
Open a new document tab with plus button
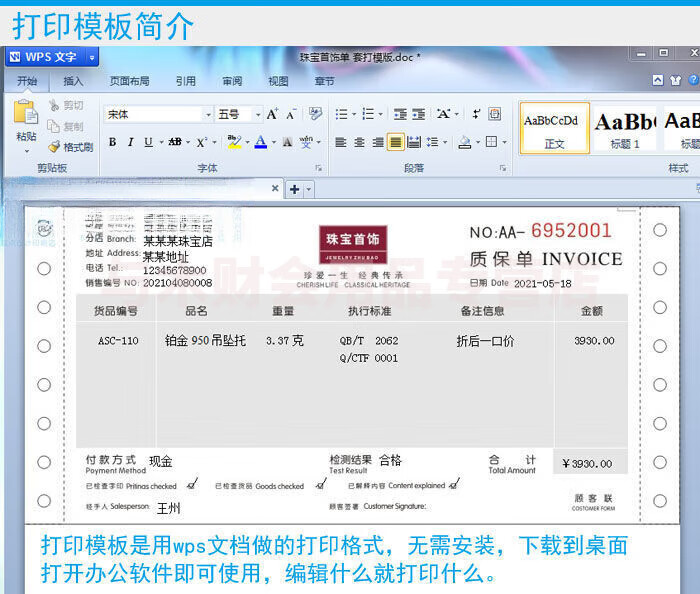(294, 188)
